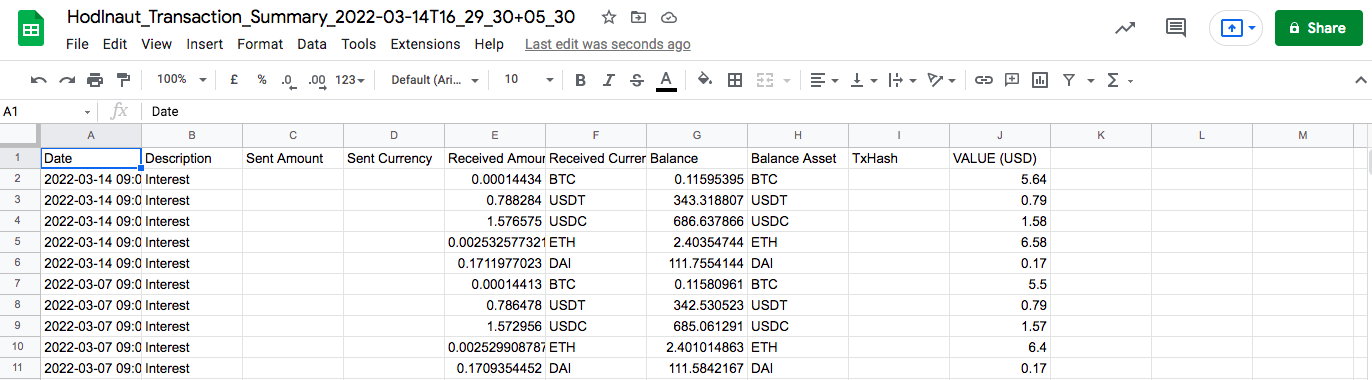This screenshot has width=1372, height=380.
Task: Open the Data menu
Action: click(x=312, y=44)
